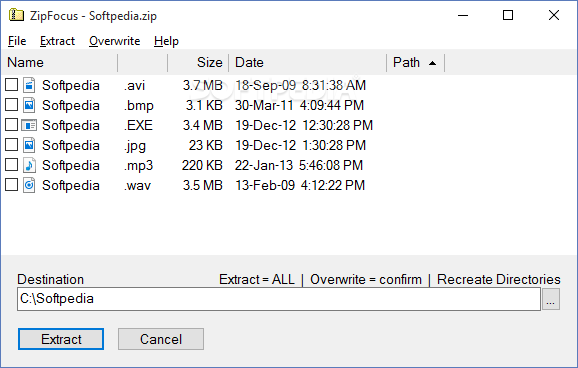Click the 3.5 MB size value
The width and height of the screenshot is (578, 368).
tap(203, 185)
